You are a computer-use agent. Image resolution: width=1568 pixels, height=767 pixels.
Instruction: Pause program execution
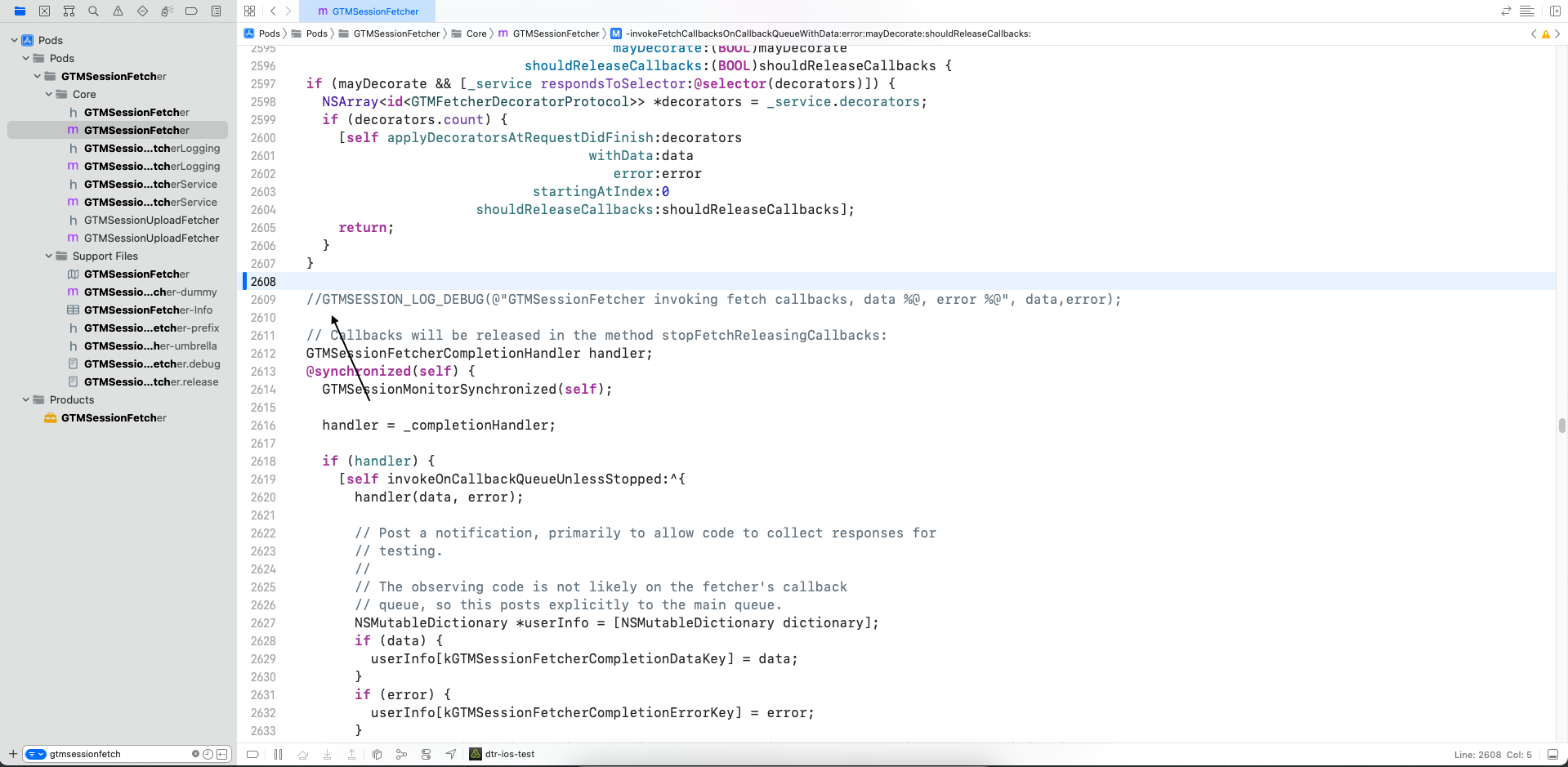coord(278,754)
